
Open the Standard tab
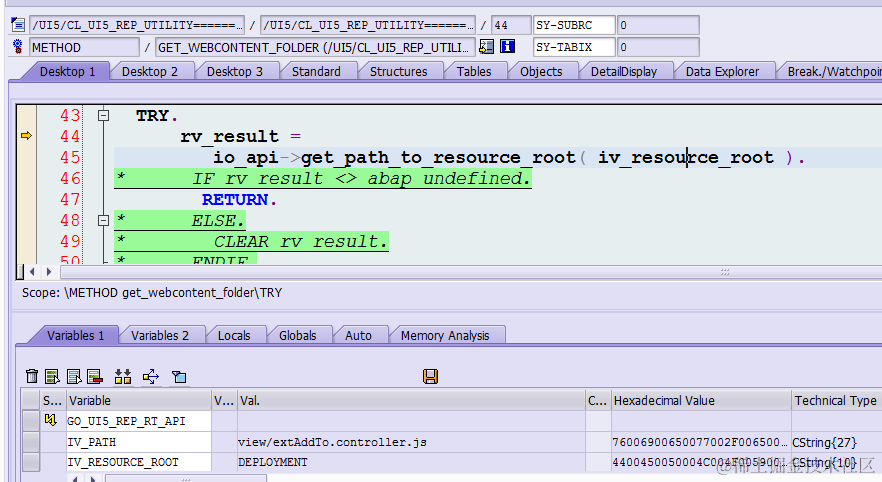coord(316,71)
